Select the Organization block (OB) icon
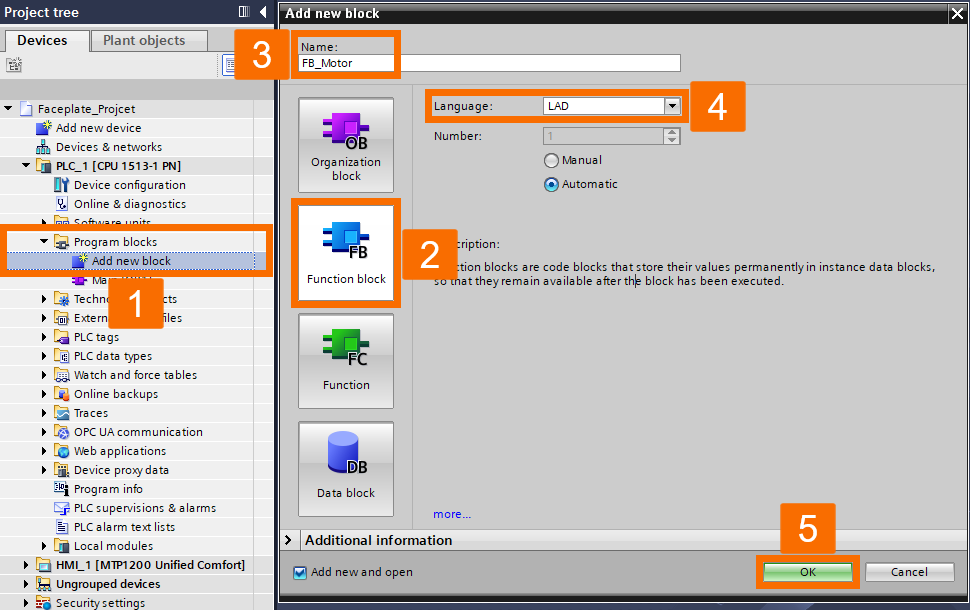Screen dimensions: 970x610 click(x=345, y=145)
